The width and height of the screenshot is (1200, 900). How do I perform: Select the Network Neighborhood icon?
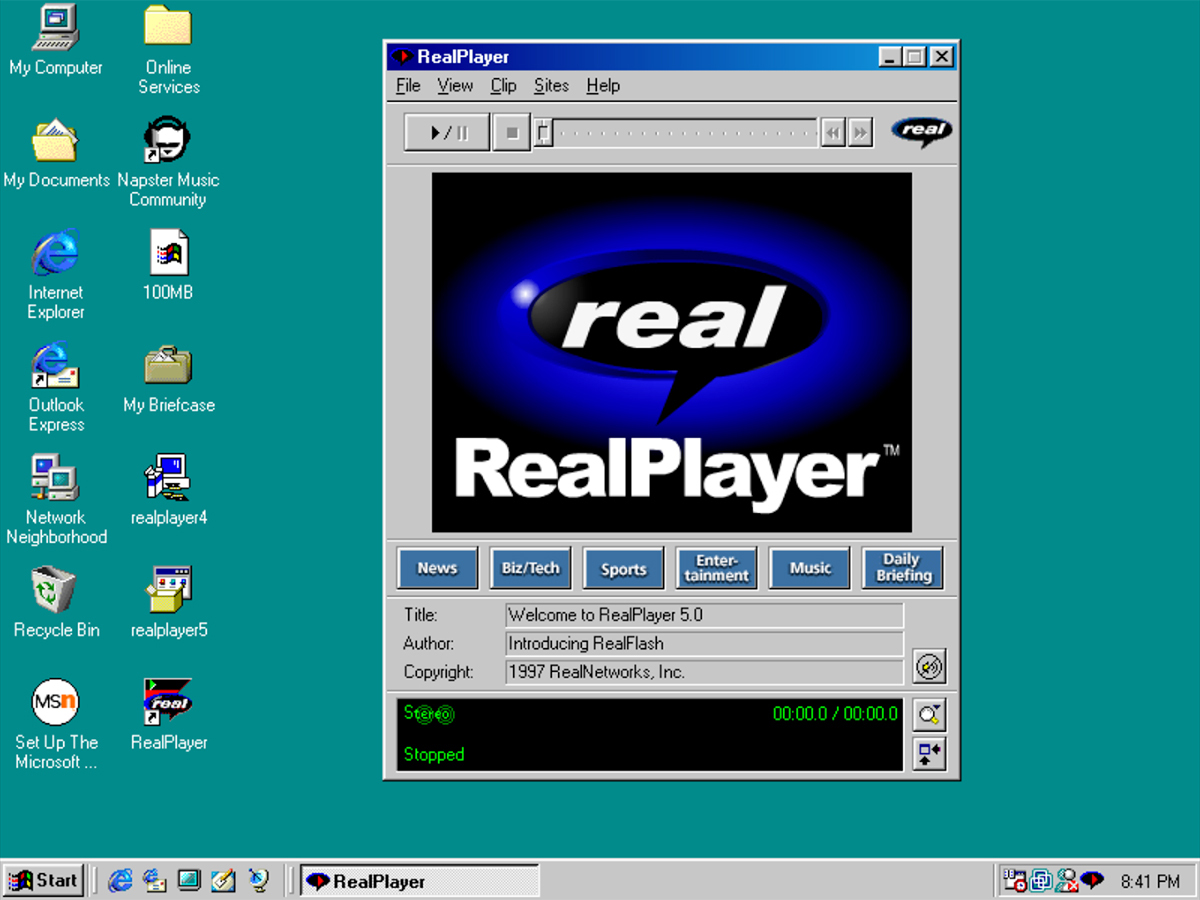[56, 500]
